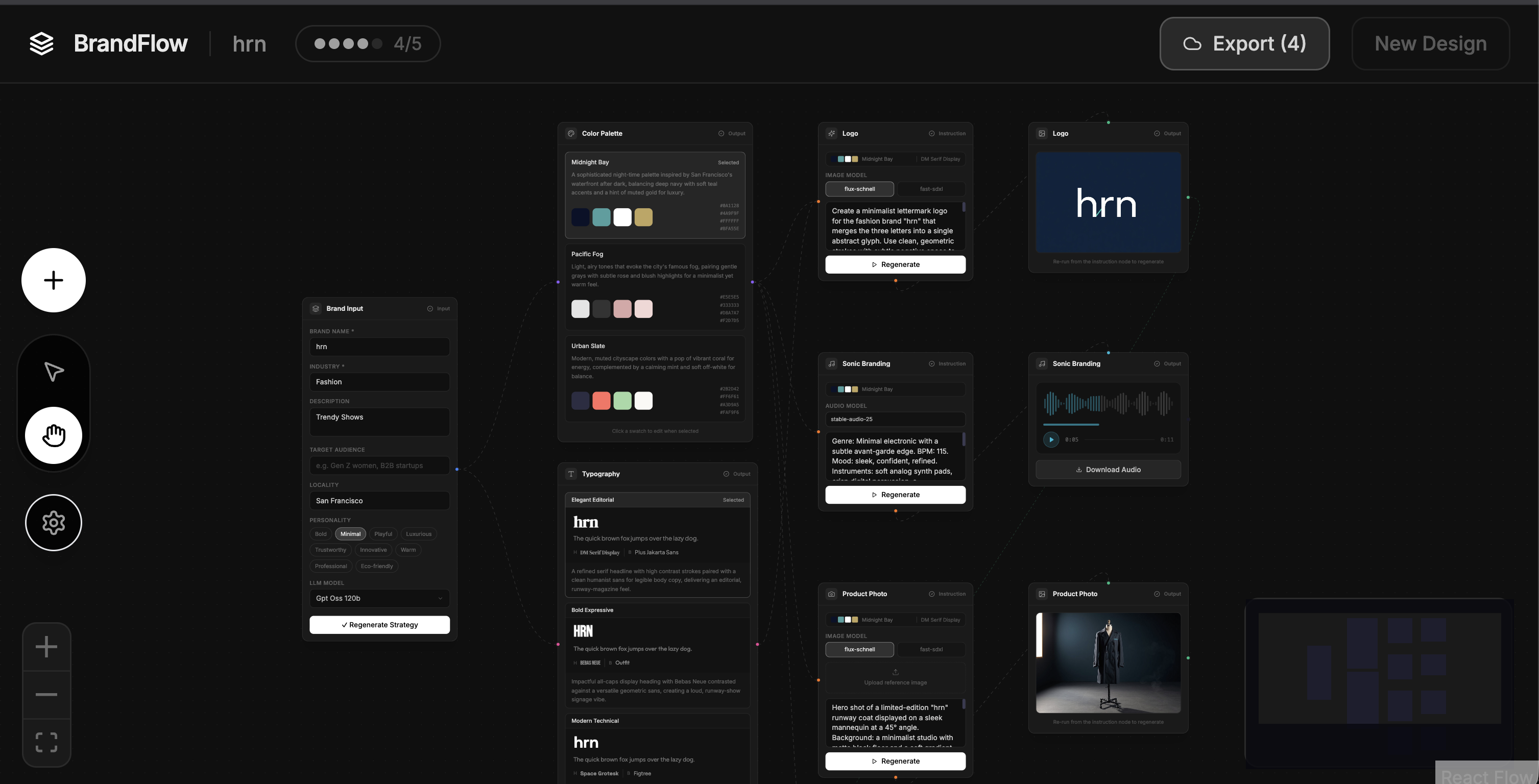Zoom out of the canvas

pos(46,695)
